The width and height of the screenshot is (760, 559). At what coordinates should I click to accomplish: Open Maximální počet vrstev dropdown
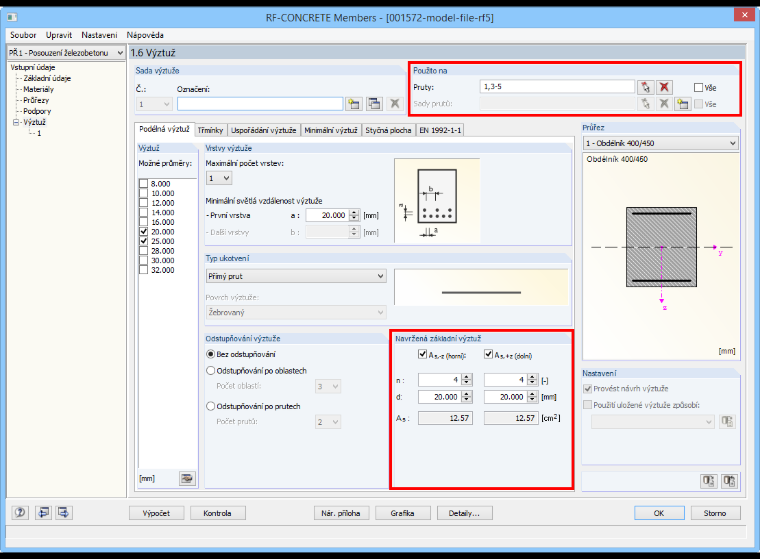coord(219,178)
